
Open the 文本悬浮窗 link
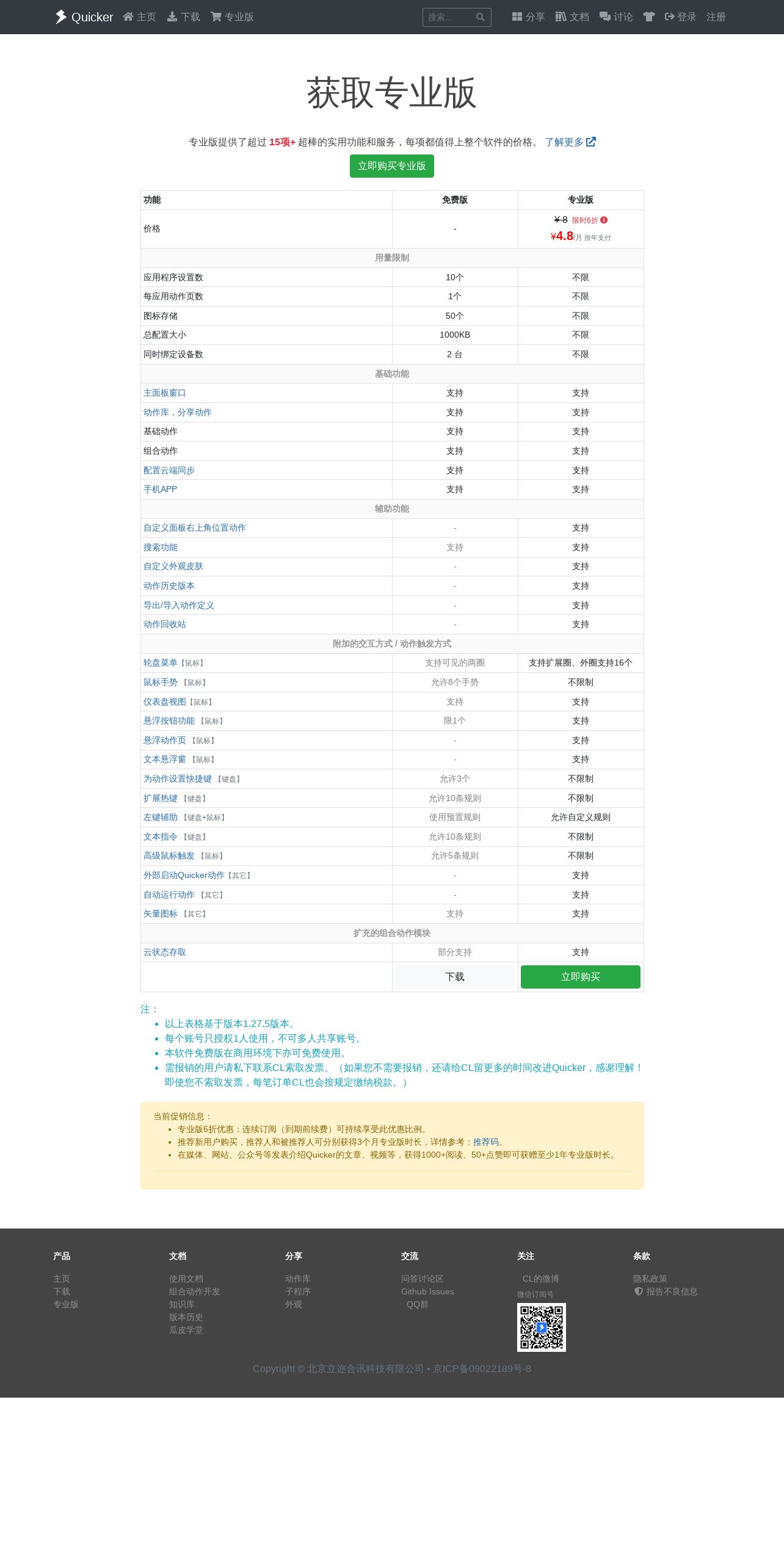coord(165,760)
